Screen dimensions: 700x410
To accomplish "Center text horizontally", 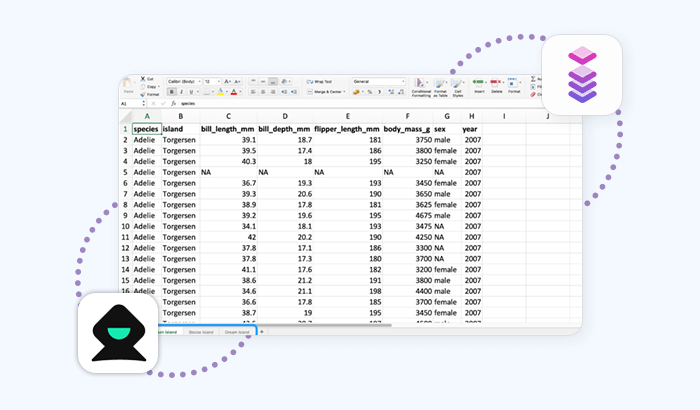I will point(263,92).
